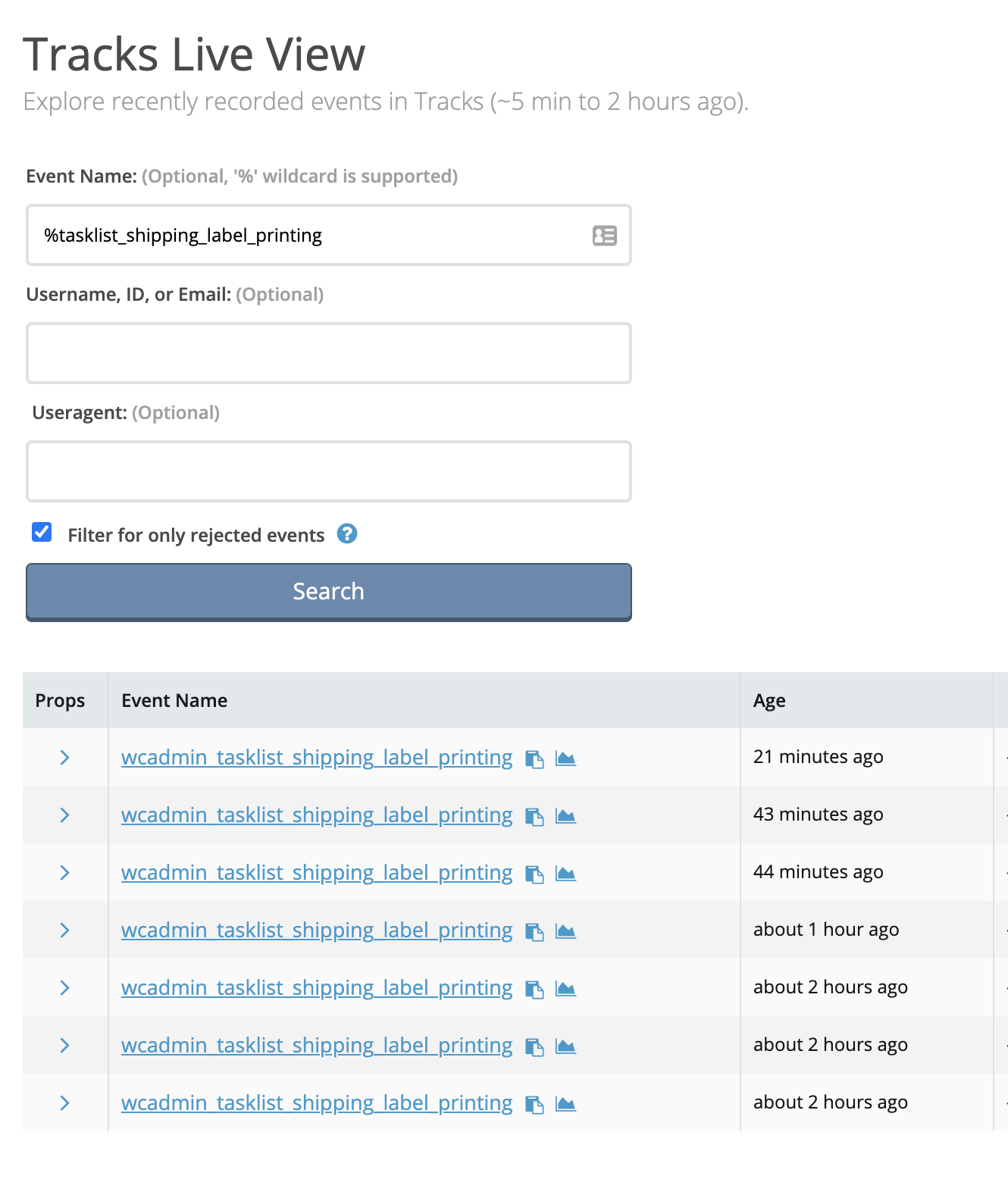Copy event name in 43 minutes ago row
Image resolution: width=1008 pixels, height=1179 pixels.
coord(535,816)
